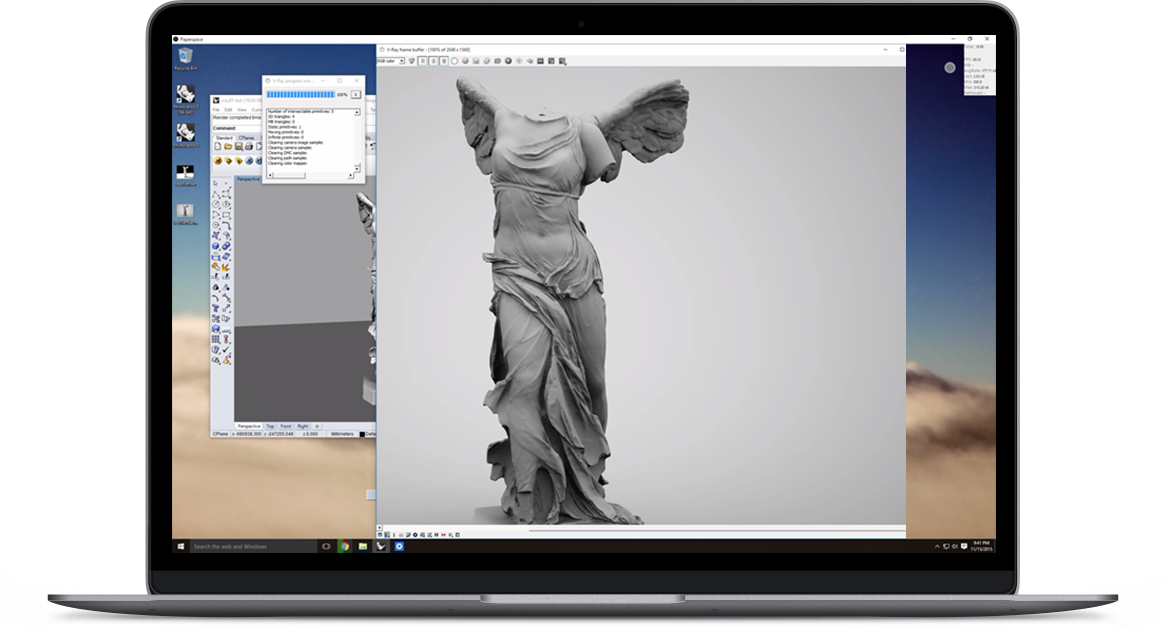Switch to the Top viewport tab
This screenshot has height=630, width=1164.
(270, 427)
